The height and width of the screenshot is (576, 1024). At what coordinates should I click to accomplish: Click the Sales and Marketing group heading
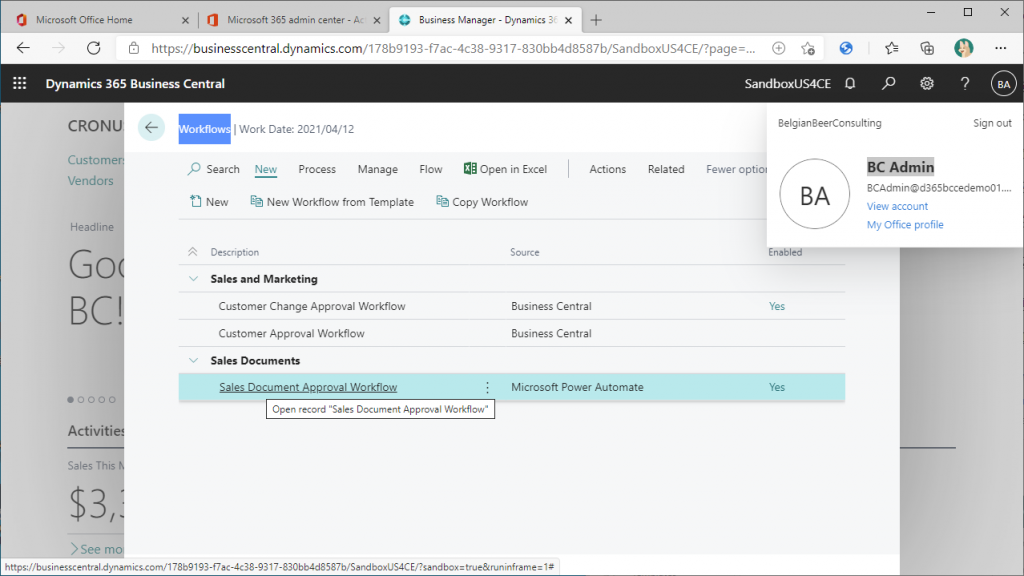click(264, 279)
